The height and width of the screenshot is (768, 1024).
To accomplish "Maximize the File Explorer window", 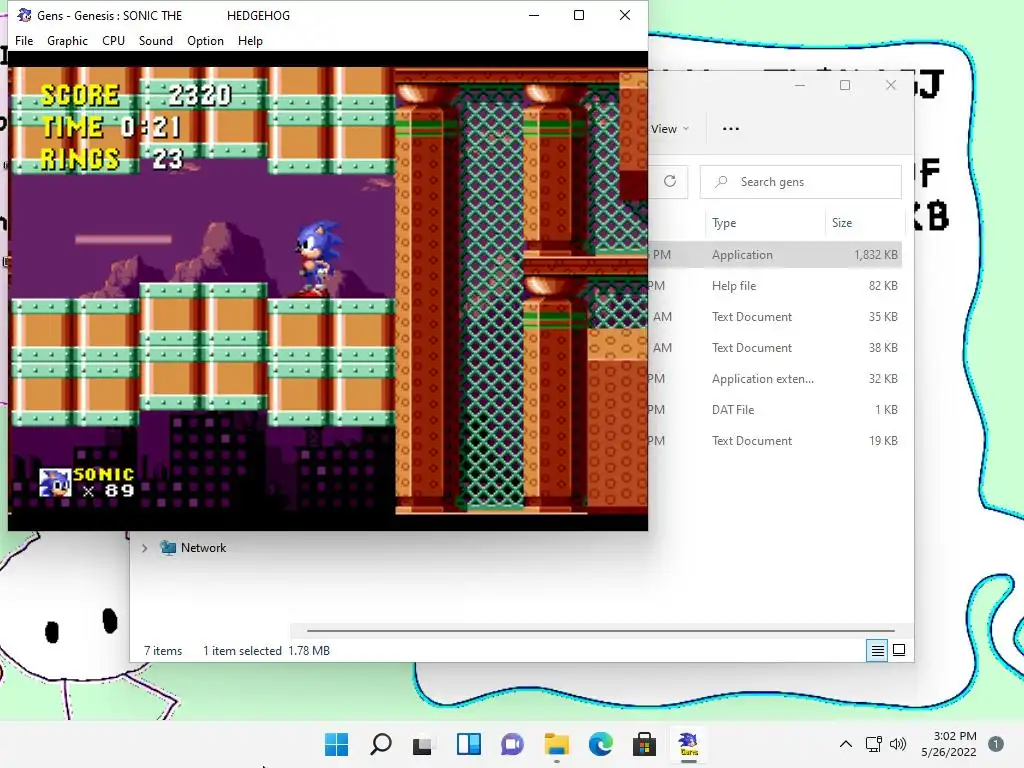I will pos(845,85).
